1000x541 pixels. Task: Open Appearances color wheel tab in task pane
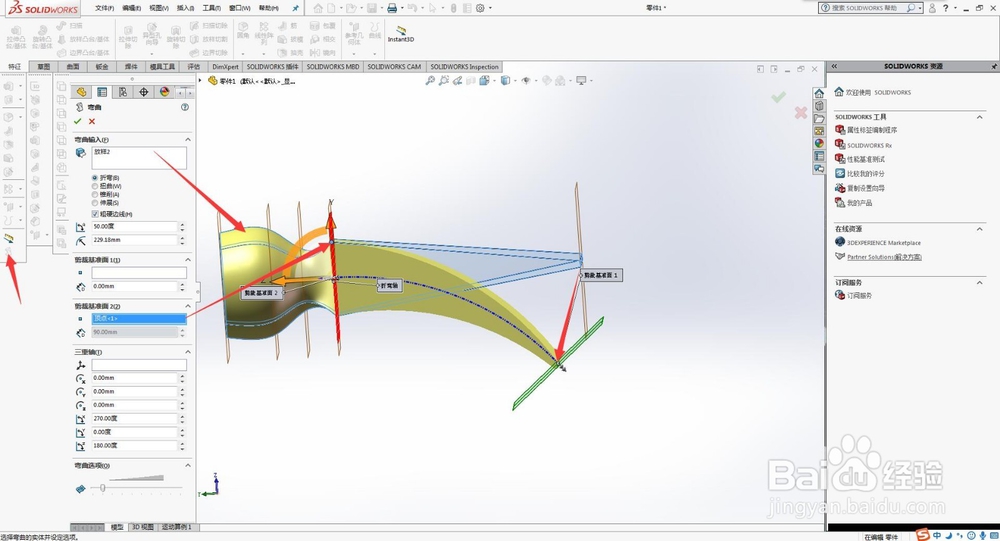819,144
